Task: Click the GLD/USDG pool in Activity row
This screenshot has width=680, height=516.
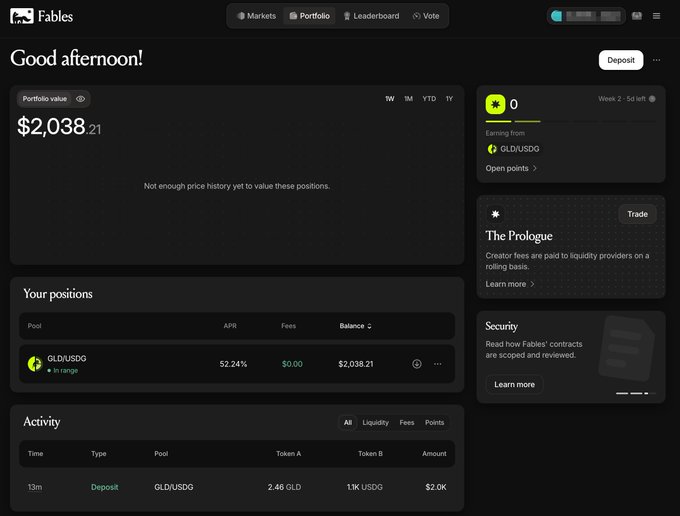Action: [x=174, y=487]
